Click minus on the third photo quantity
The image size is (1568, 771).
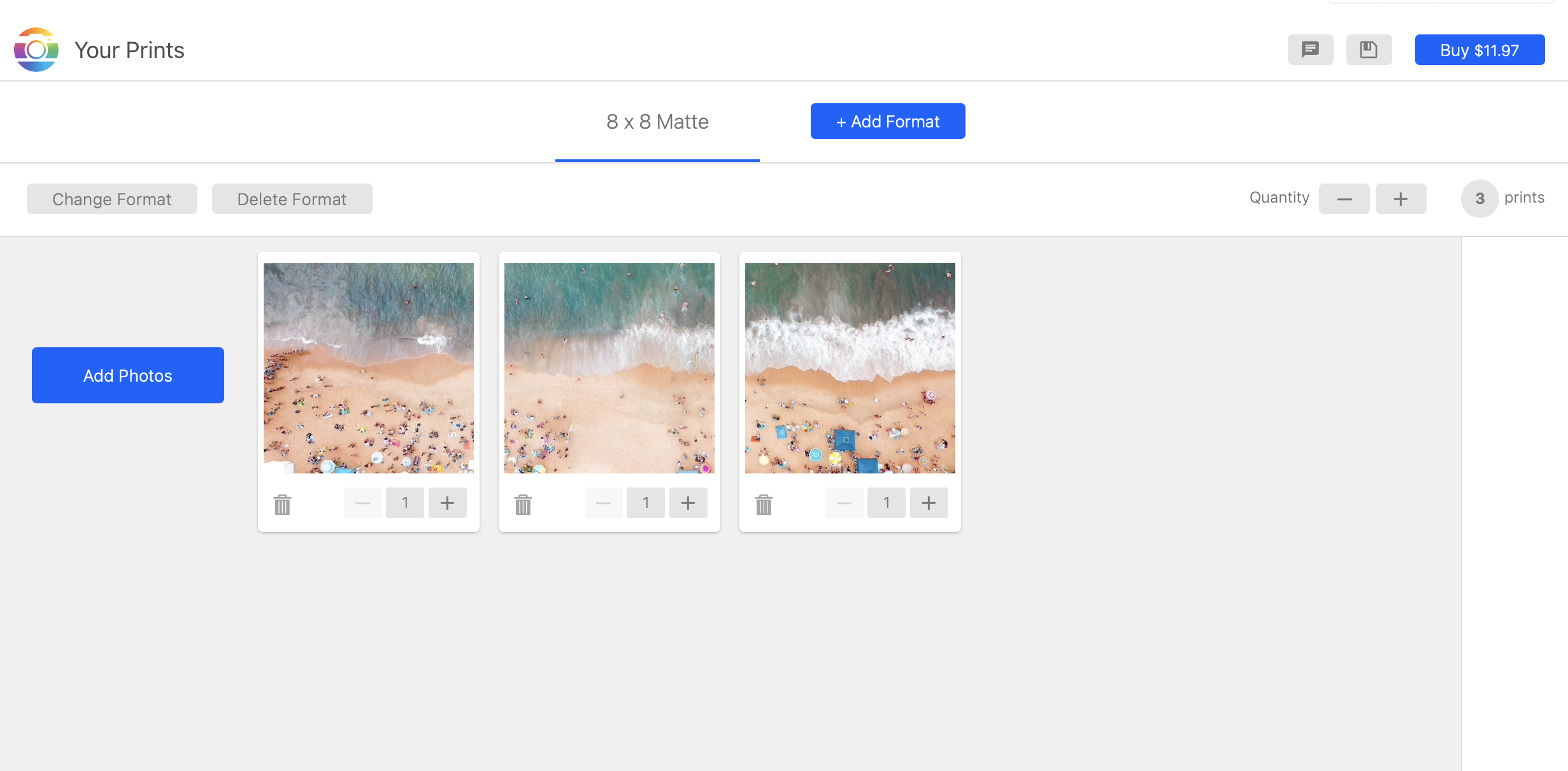click(845, 503)
